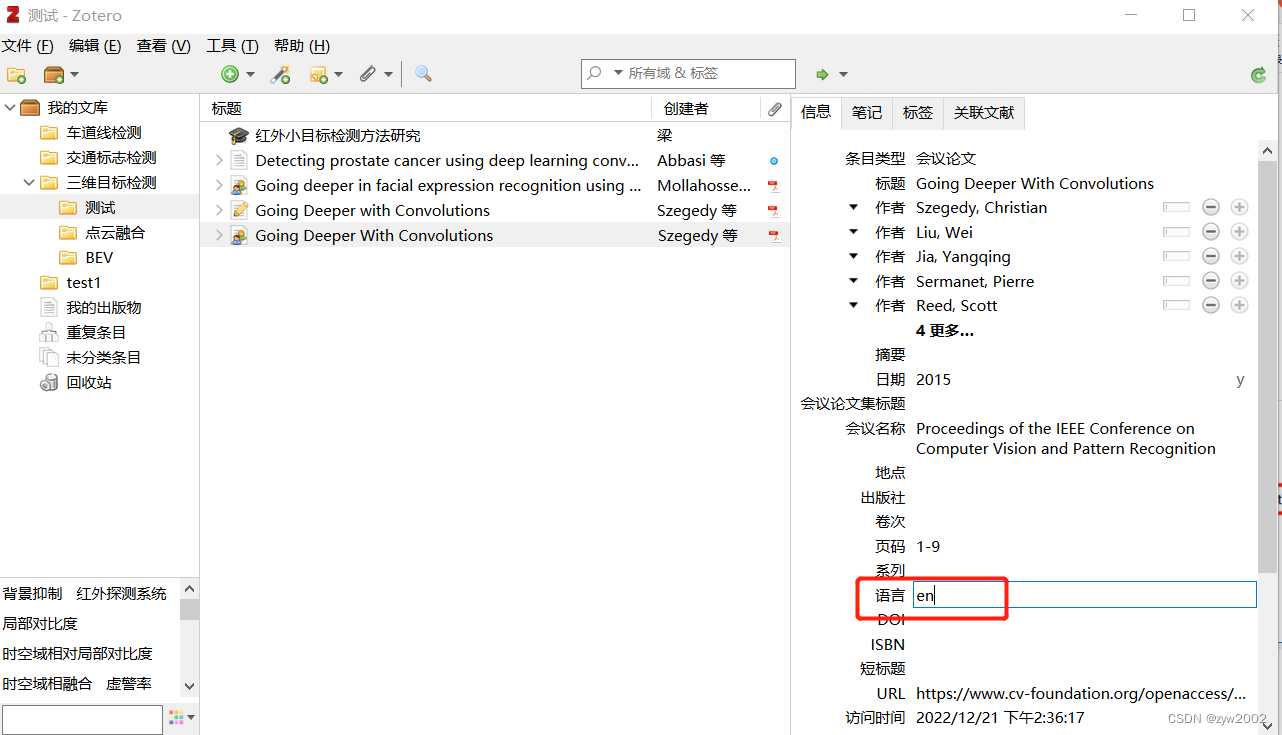This screenshot has width=1282, height=735.
Task: Open the 帮助 (H) menu
Action: click(301, 46)
